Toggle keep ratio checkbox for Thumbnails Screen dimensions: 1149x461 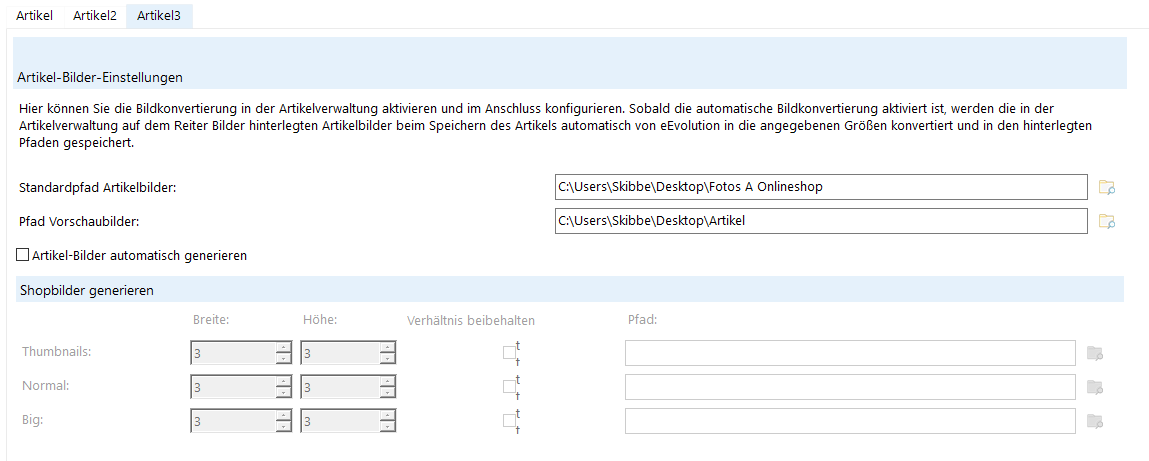click(509, 353)
